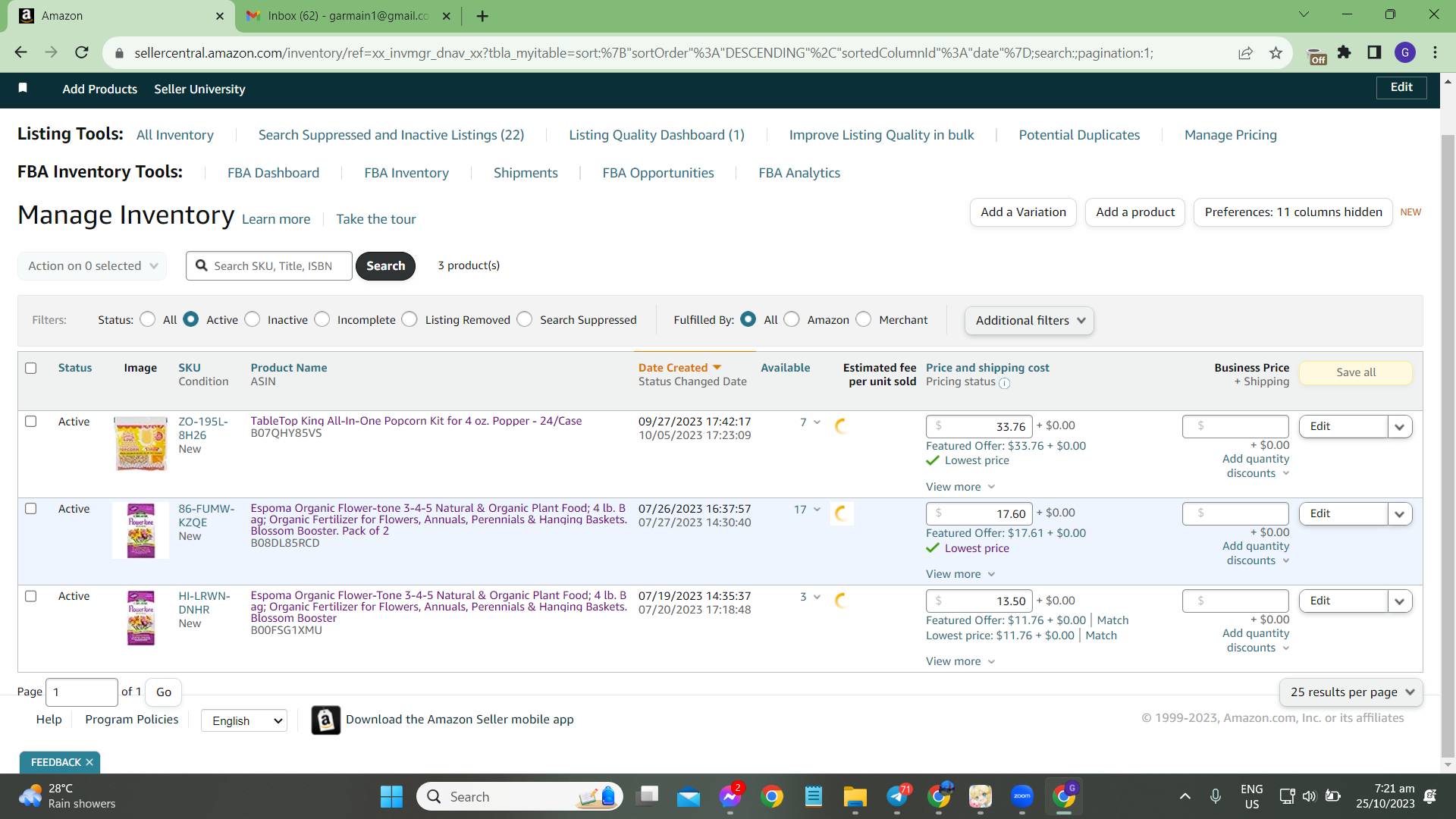The width and height of the screenshot is (1456, 819).
Task: Open the Windows Start menu
Action: tap(391, 796)
